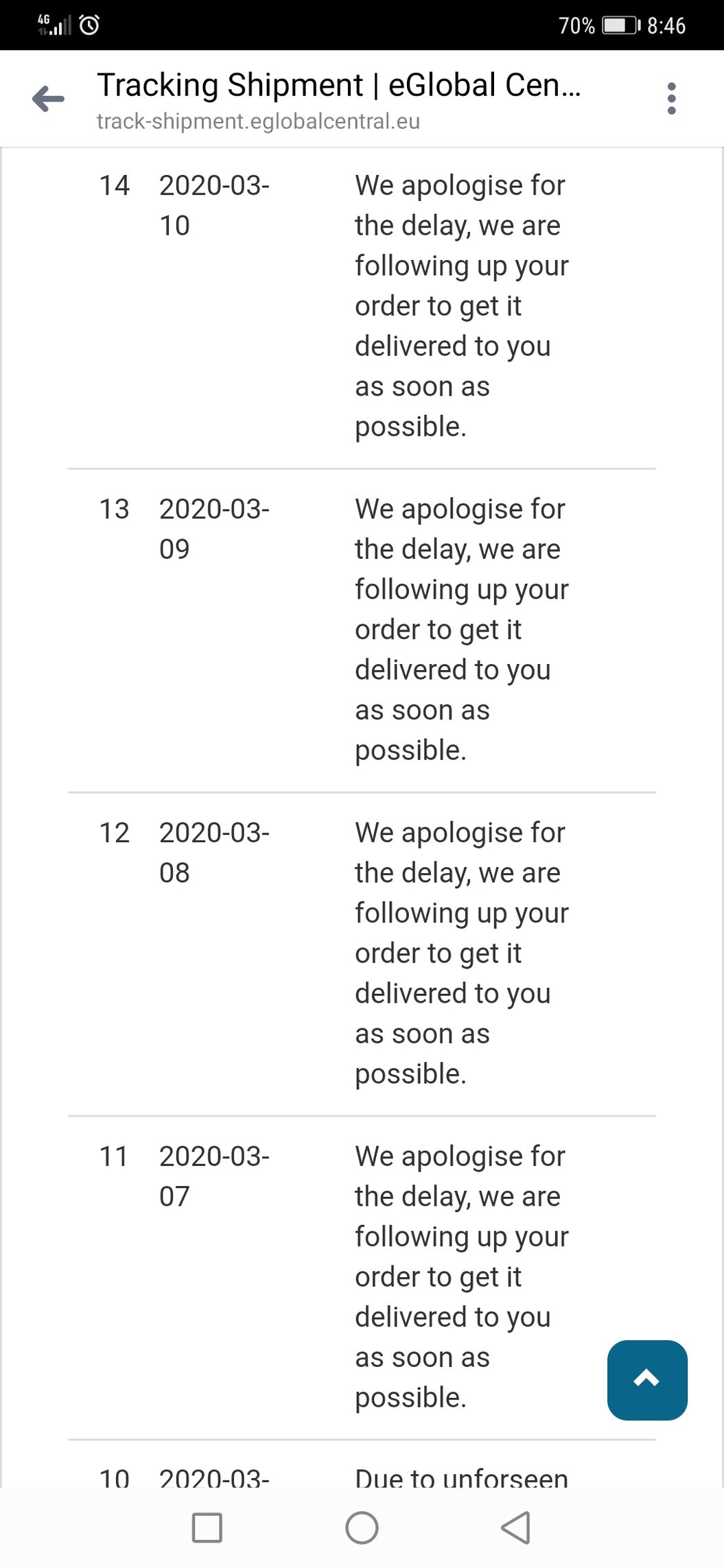Select tracking row number 12
724x1568 pixels.
114,833
